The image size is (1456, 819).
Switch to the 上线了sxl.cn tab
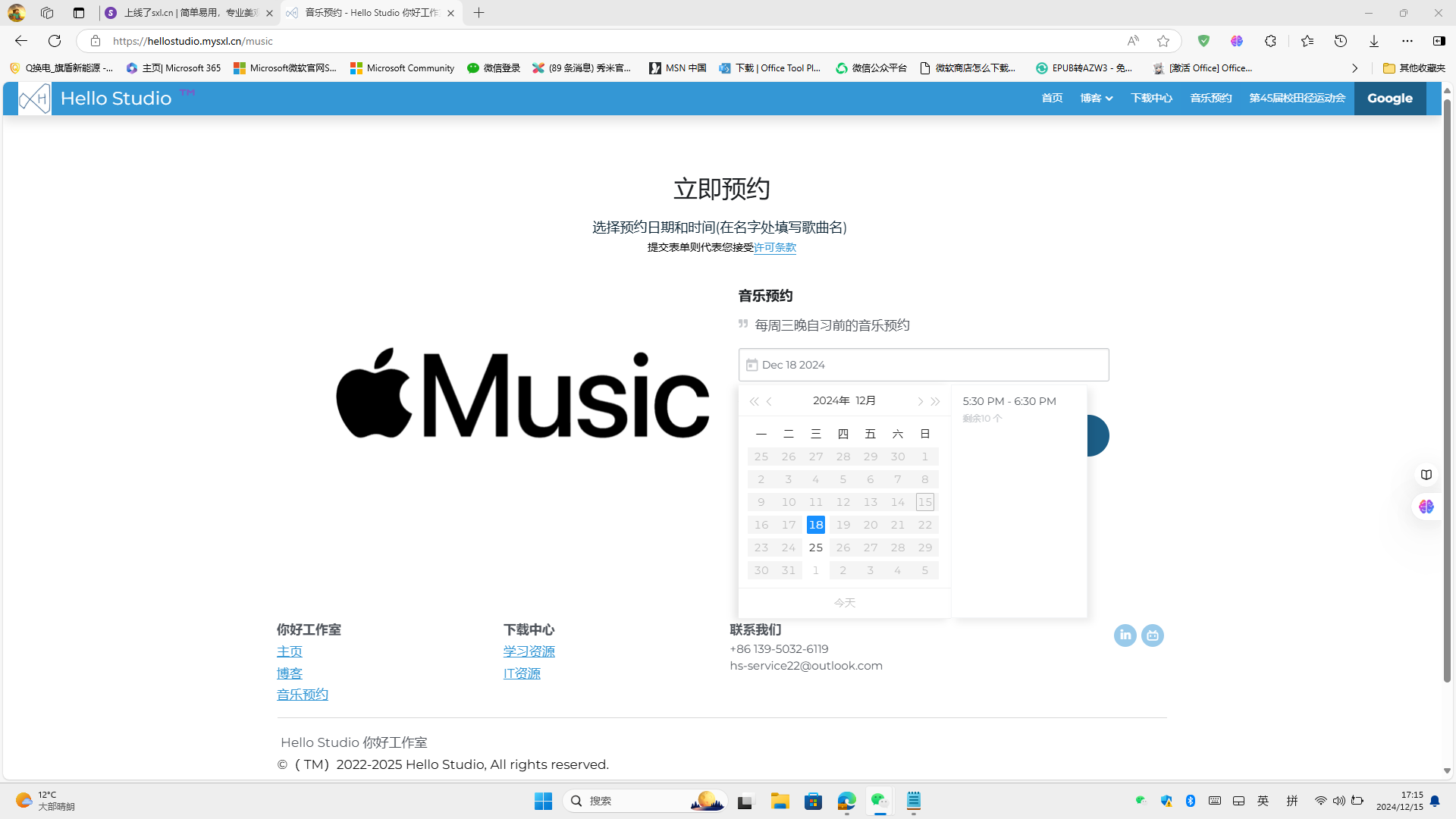(x=190, y=13)
